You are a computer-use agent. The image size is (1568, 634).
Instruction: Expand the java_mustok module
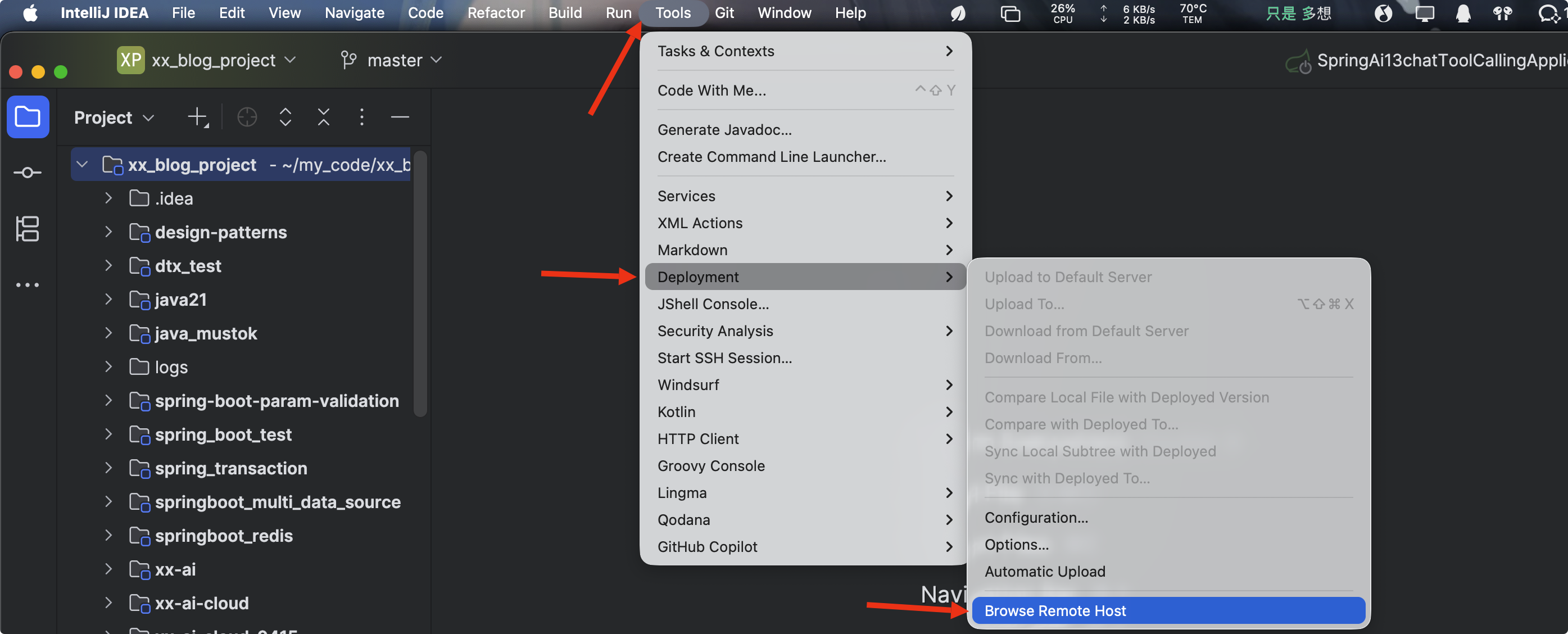(x=108, y=333)
